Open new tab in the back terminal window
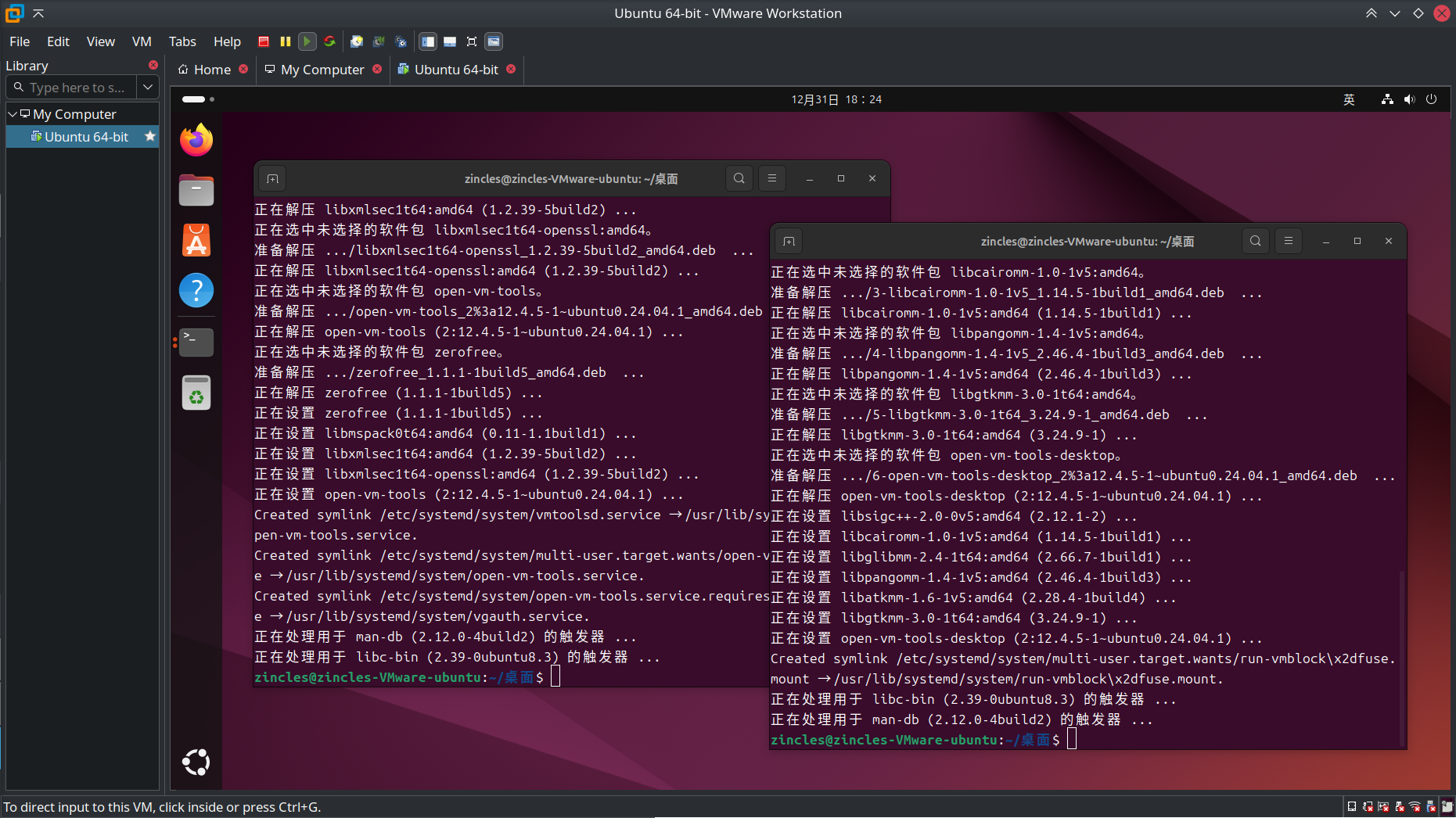The height and width of the screenshot is (818, 1456). (272, 178)
